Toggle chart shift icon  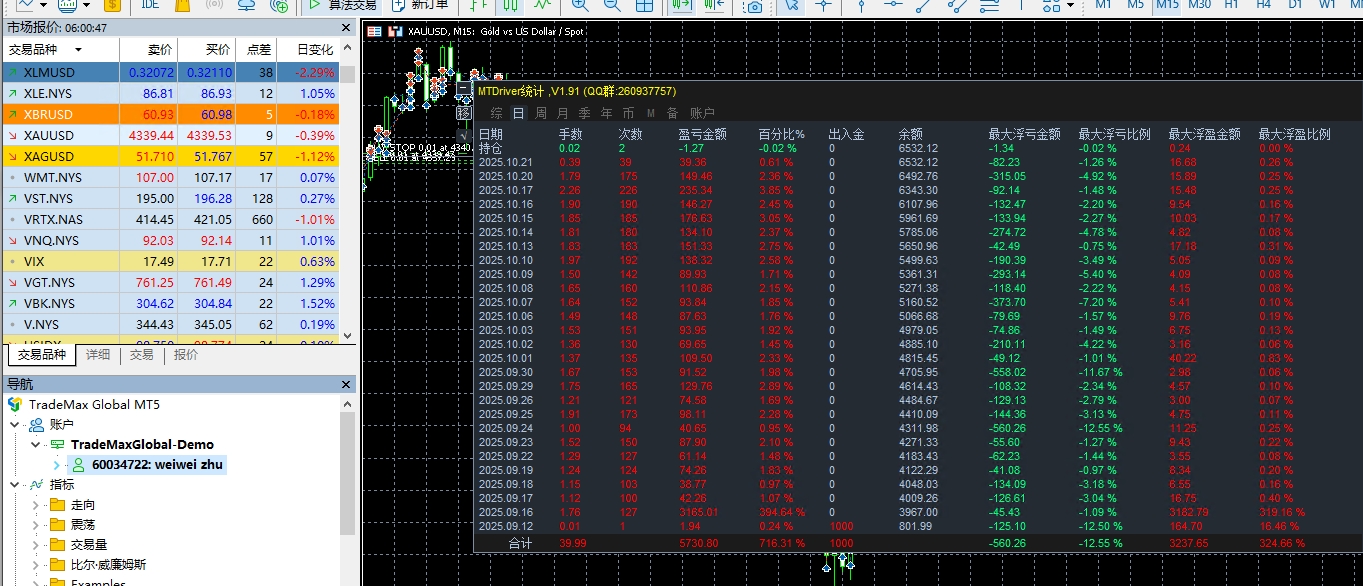pos(714,6)
